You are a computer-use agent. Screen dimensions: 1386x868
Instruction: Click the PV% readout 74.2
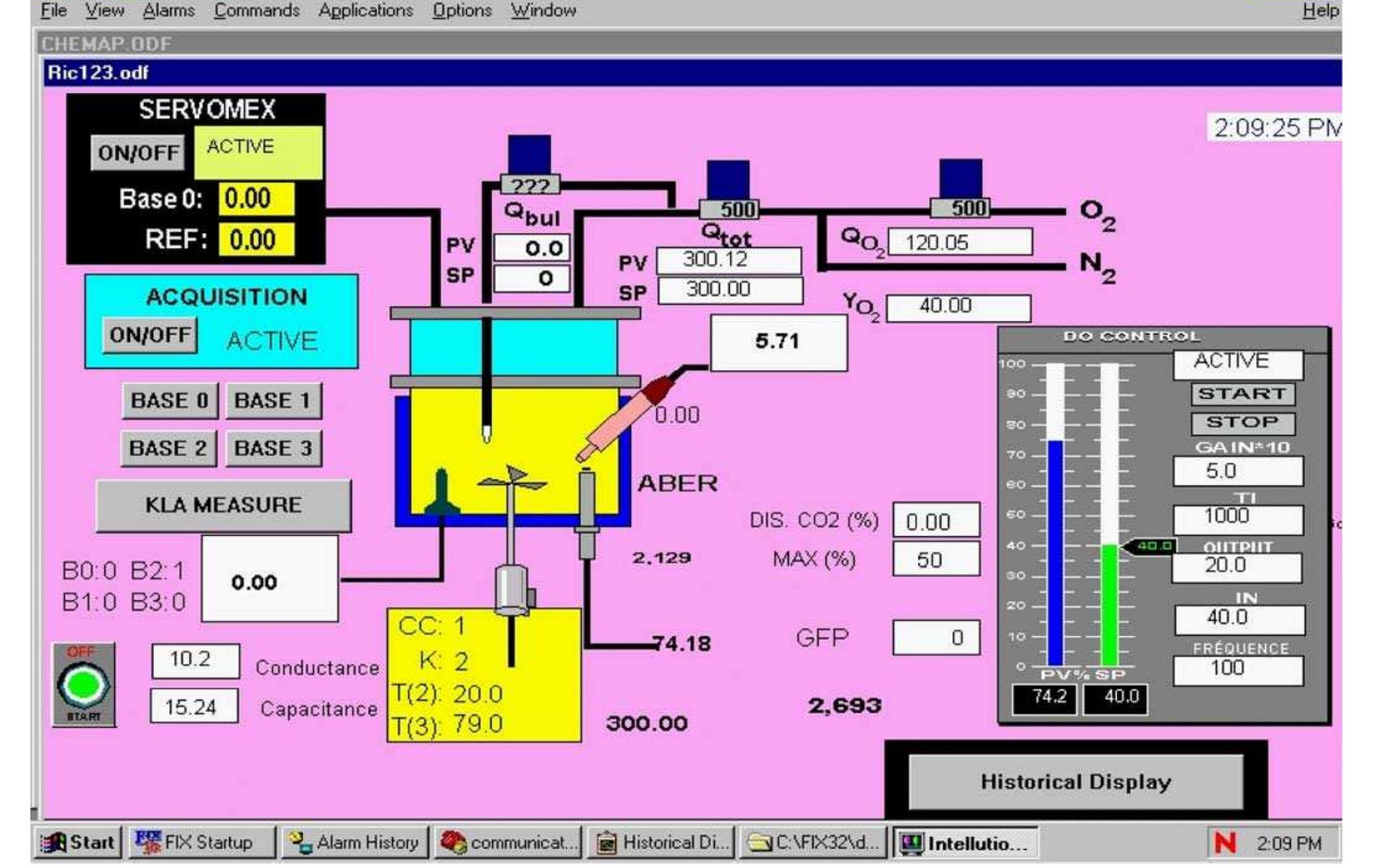[x=1044, y=699]
